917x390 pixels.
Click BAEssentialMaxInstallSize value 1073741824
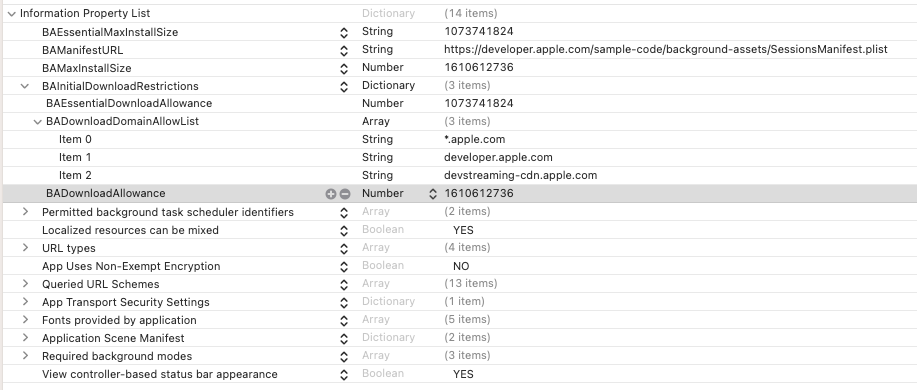point(478,32)
